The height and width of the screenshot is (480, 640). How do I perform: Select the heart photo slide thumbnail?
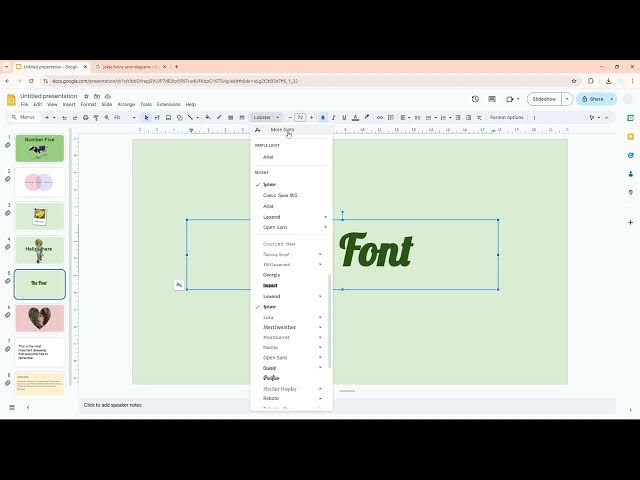40,318
